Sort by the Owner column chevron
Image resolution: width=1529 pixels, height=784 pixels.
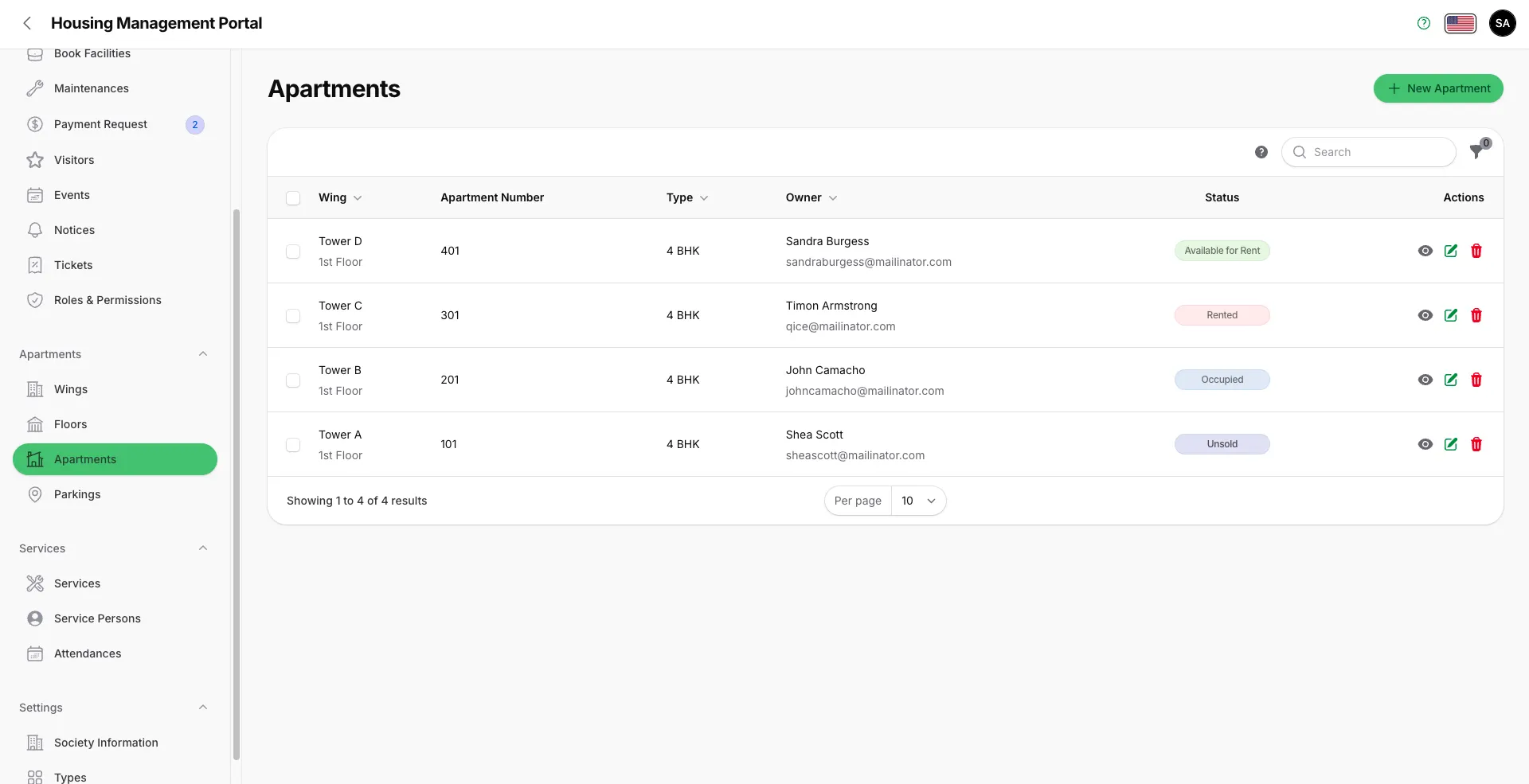832,198
